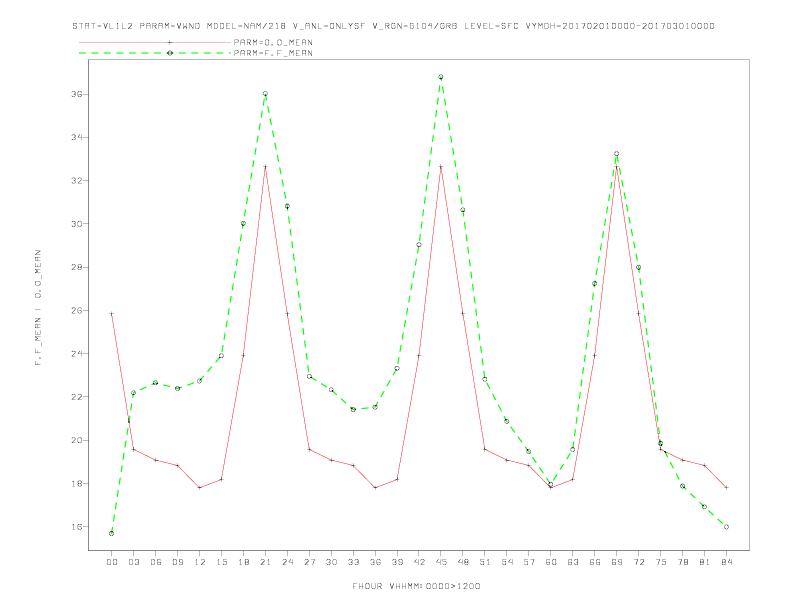Click x-axis tick label 57
This screenshot has height=612, width=792.
pos(529,562)
